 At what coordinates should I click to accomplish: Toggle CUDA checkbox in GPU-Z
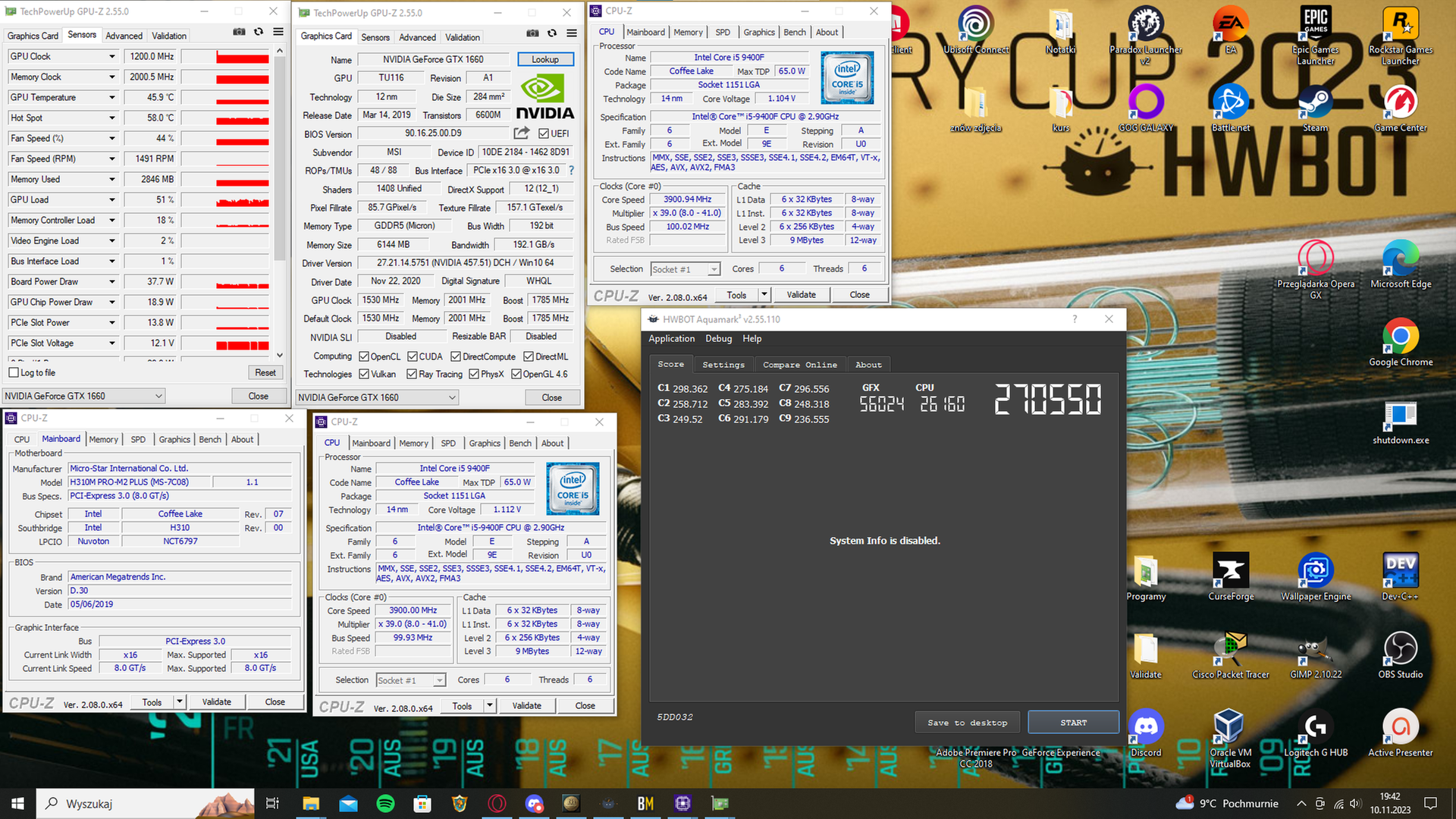coord(413,356)
